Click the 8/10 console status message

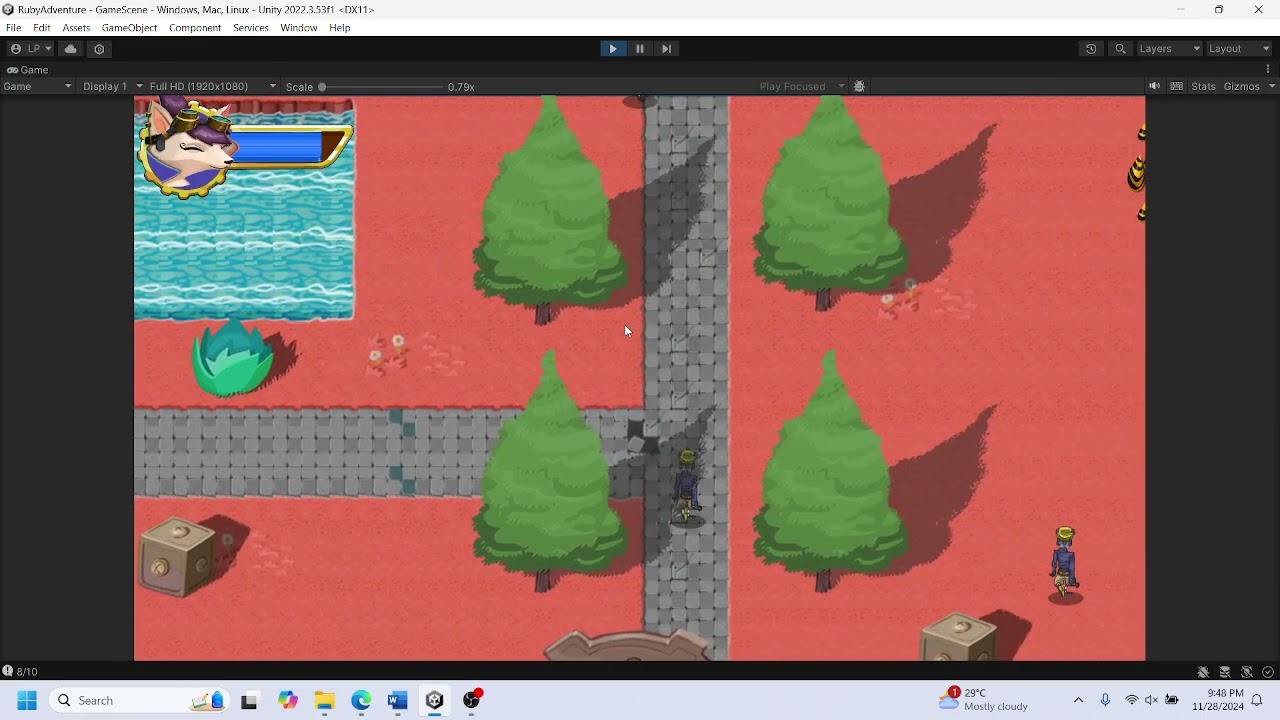point(21,672)
